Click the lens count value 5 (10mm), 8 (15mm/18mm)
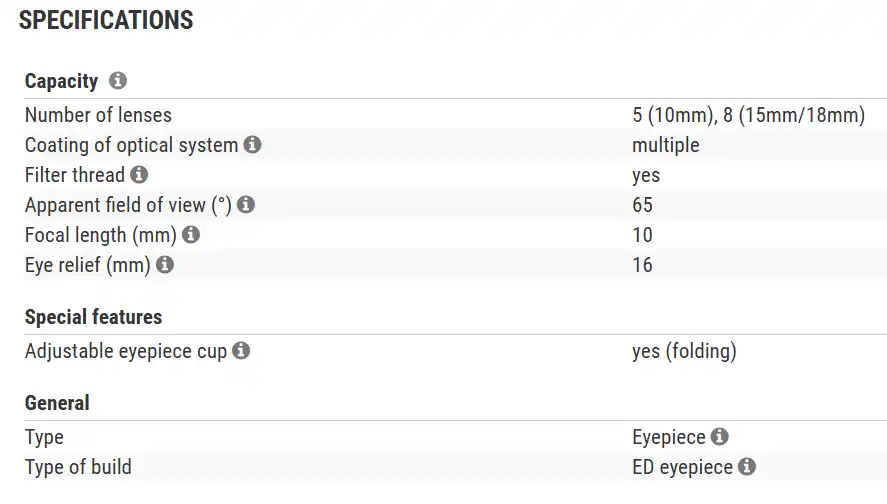887x504 pixels. pyautogui.click(x=748, y=115)
